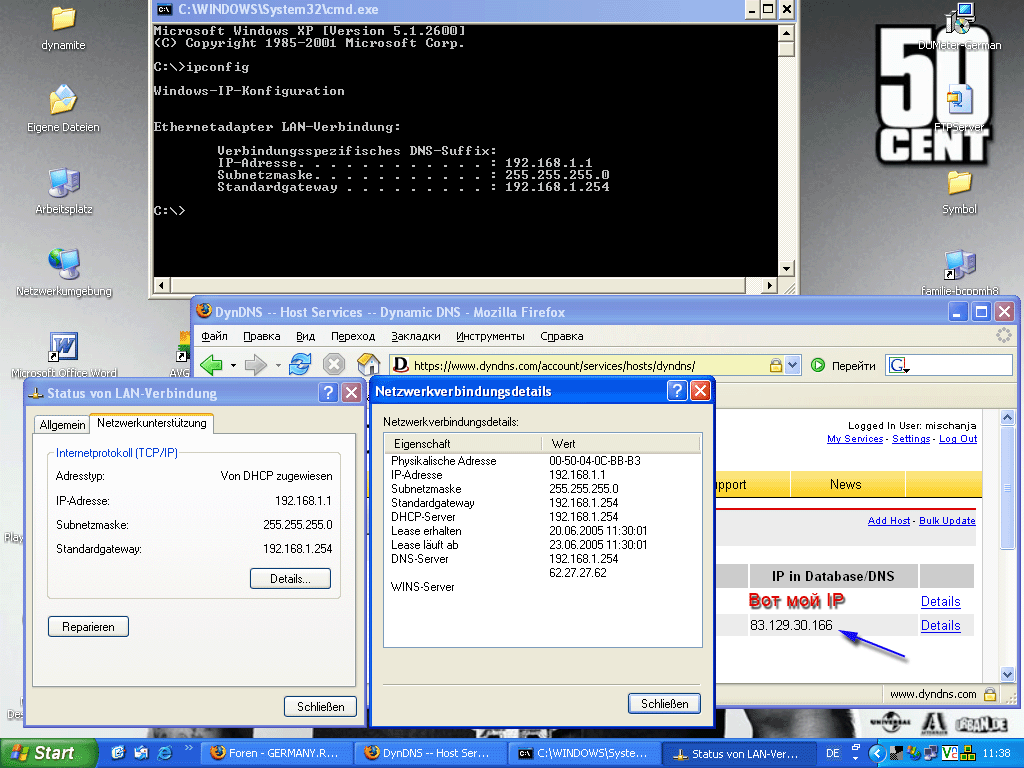Image resolution: width=1024 pixels, height=768 pixels.
Task: Switch to Status von LAN-Ver... taskbar button
Action: point(738,753)
